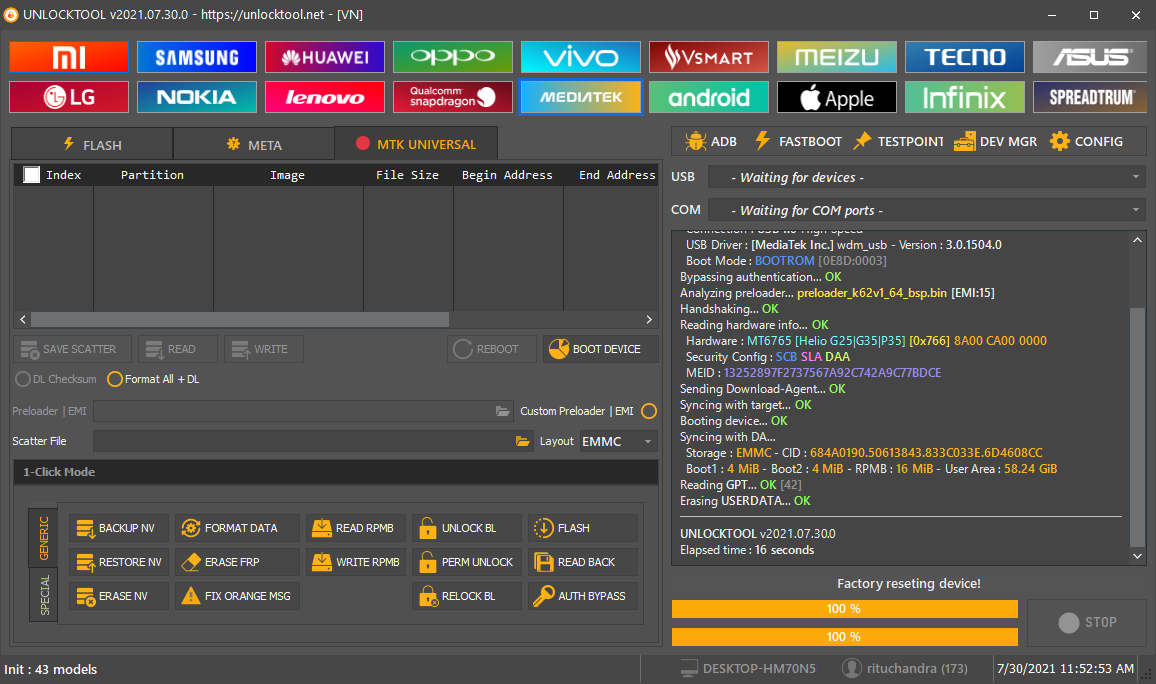
Task: Open the Dev Mgr device manager
Action: click(x=995, y=142)
